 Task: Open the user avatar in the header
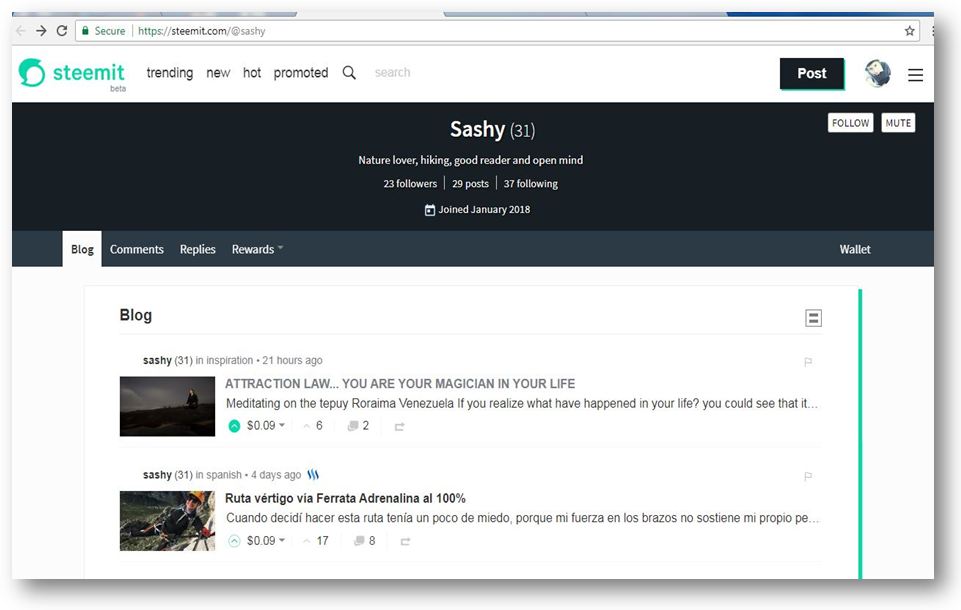[878, 74]
